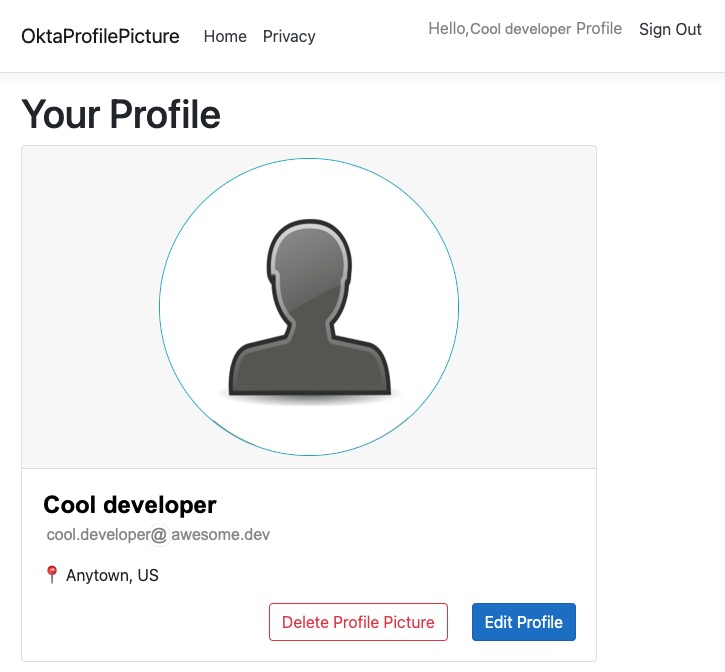Click the red location pin icon
The height and width of the screenshot is (672, 725).
[x=52, y=575]
